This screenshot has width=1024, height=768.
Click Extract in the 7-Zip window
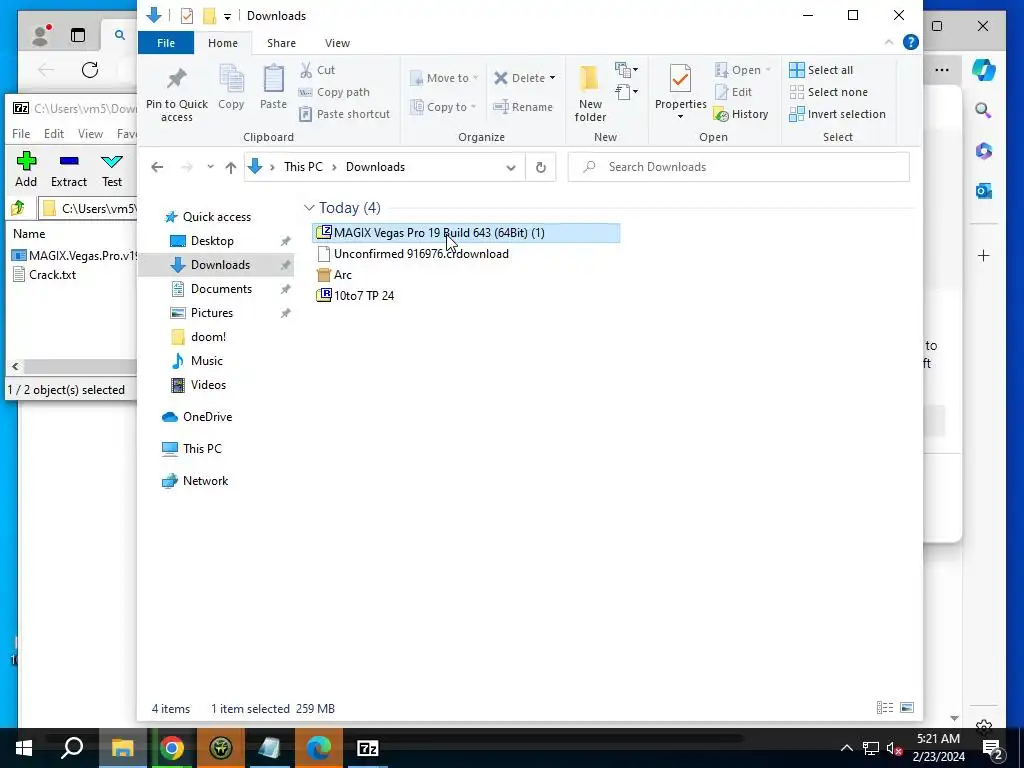coord(69,169)
